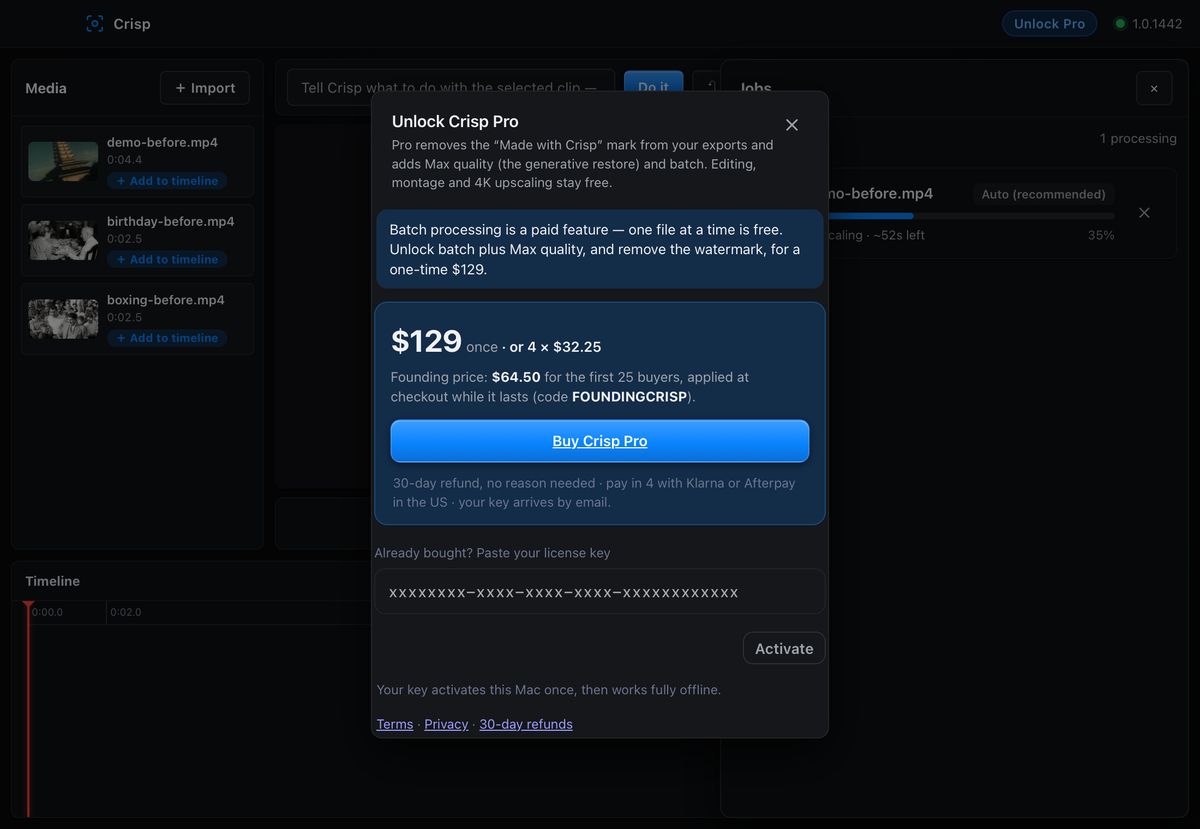Select the boxing-before.mp4 thumbnail

pyautogui.click(x=63, y=319)
